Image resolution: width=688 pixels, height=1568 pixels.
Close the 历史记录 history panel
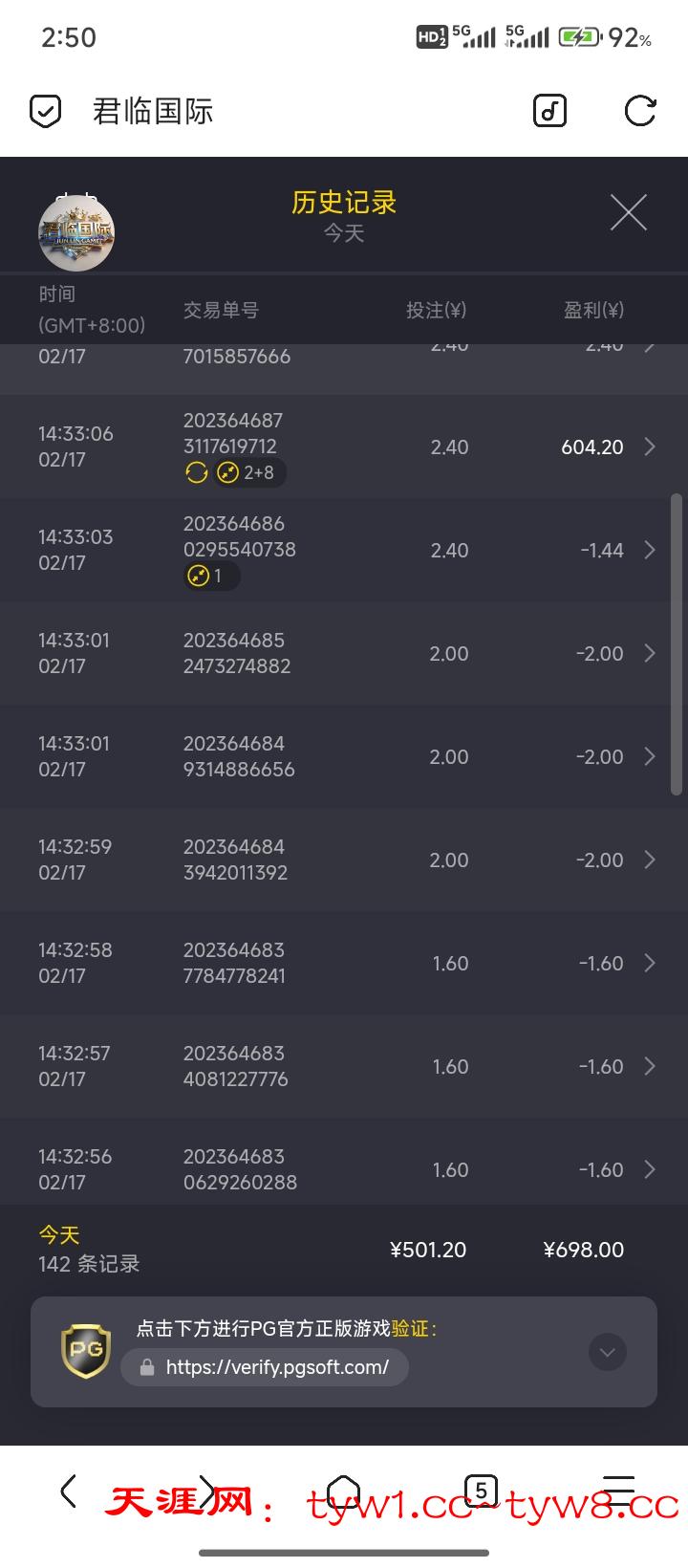click(628, 212)
